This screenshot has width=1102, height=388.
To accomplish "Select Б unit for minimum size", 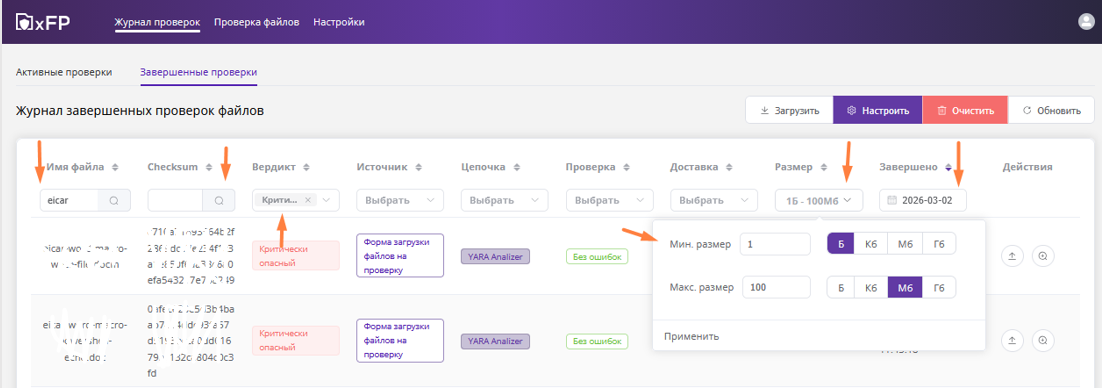I will [x=841, y=245].
